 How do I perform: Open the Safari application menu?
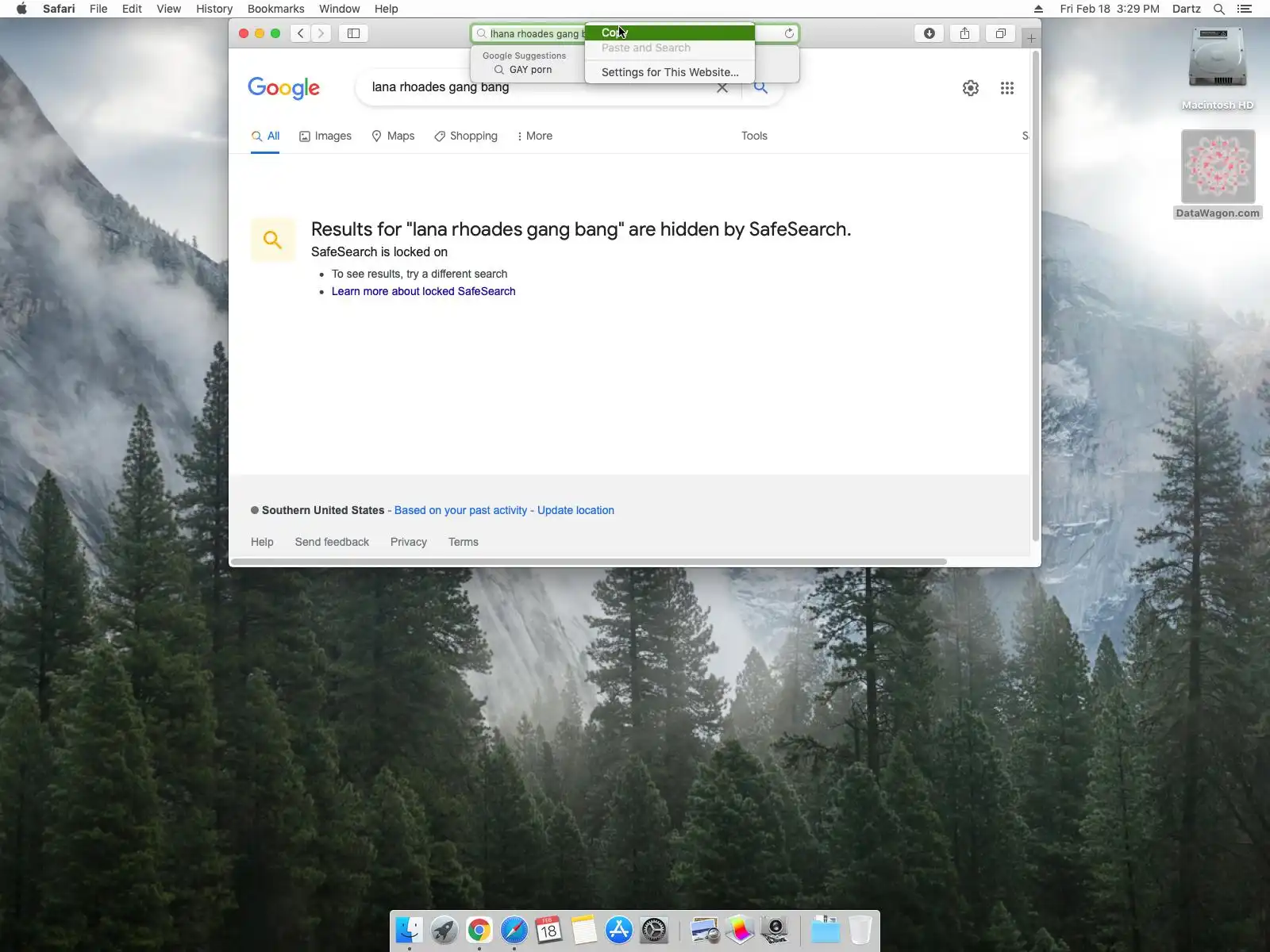point(59,9)
